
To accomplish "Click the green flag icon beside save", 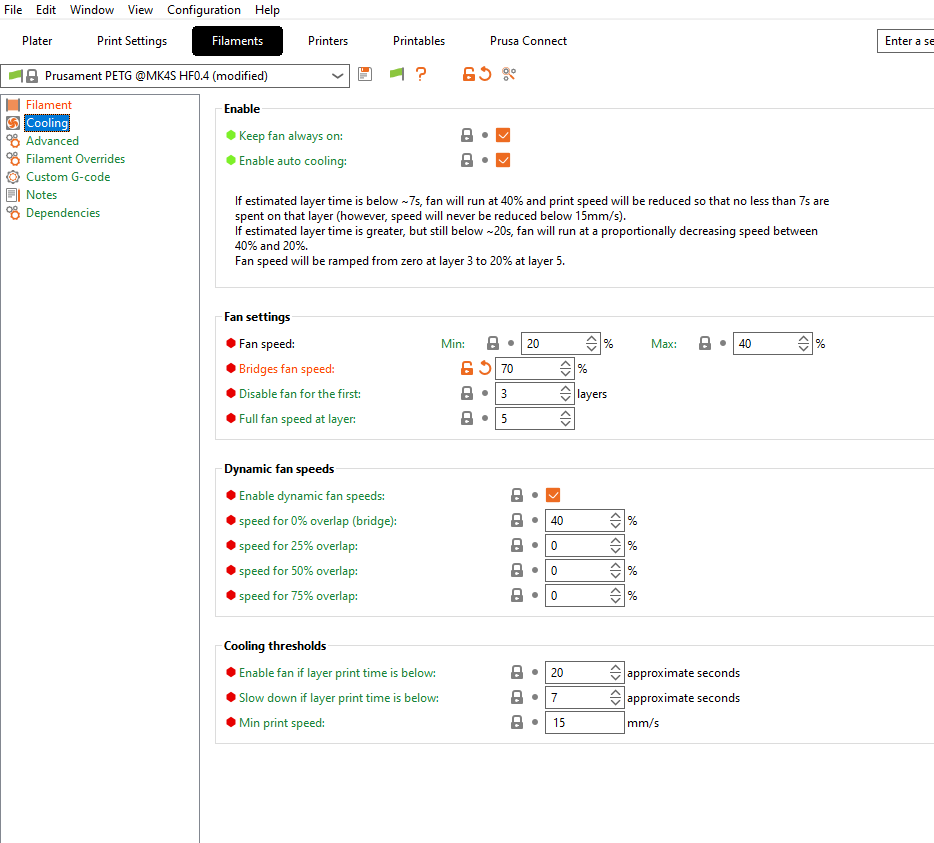I will coord(396,74).
